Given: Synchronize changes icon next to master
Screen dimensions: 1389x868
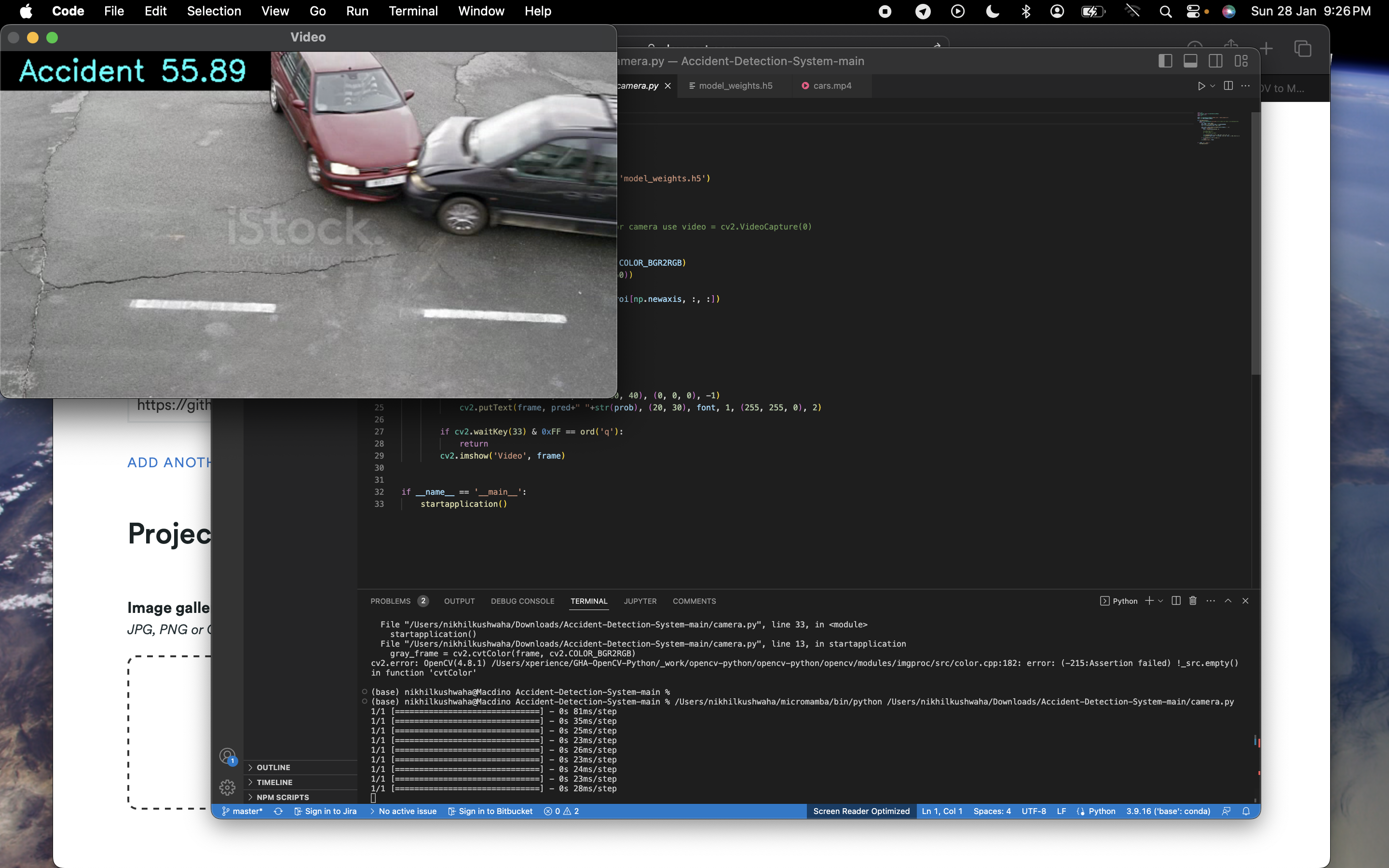Looking at the screenshot, I should tap(278, 811).
